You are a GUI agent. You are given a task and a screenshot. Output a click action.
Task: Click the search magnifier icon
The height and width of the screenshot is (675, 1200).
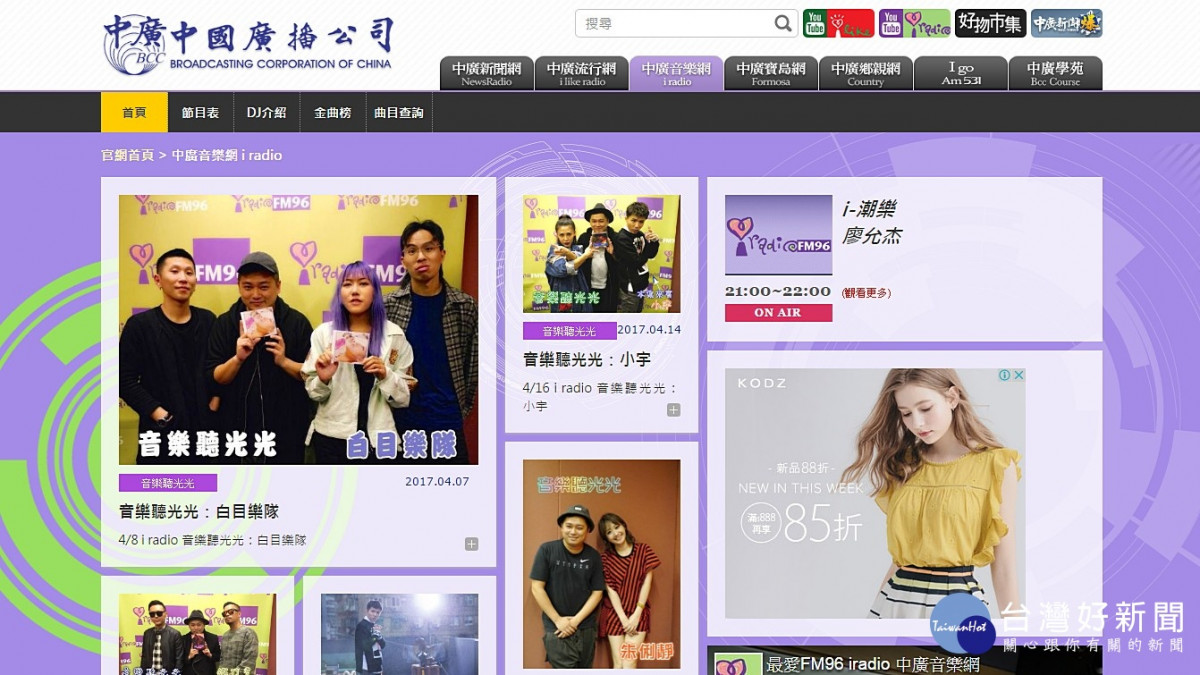tap(783, 23)
